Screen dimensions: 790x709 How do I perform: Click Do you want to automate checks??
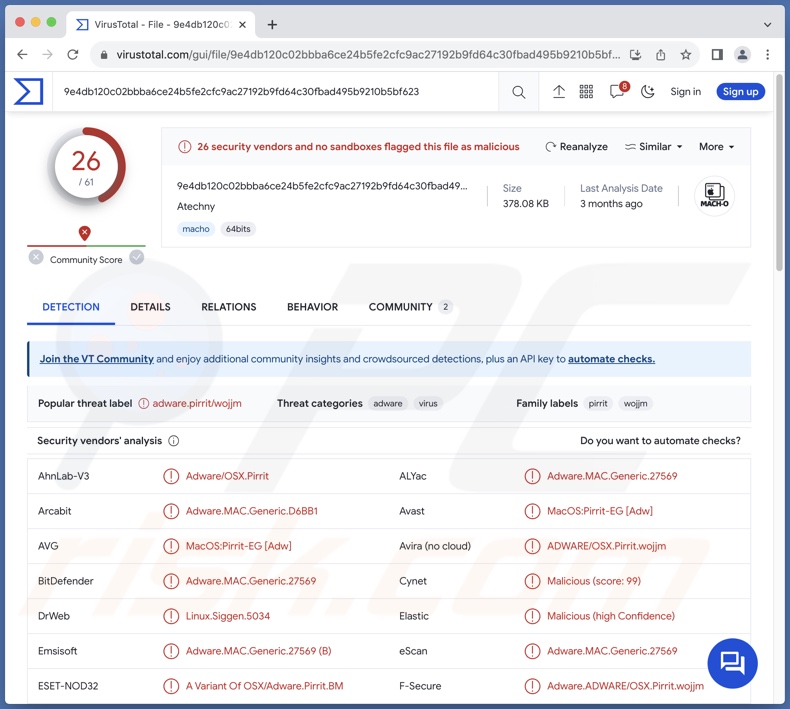(x=660, y=441)
